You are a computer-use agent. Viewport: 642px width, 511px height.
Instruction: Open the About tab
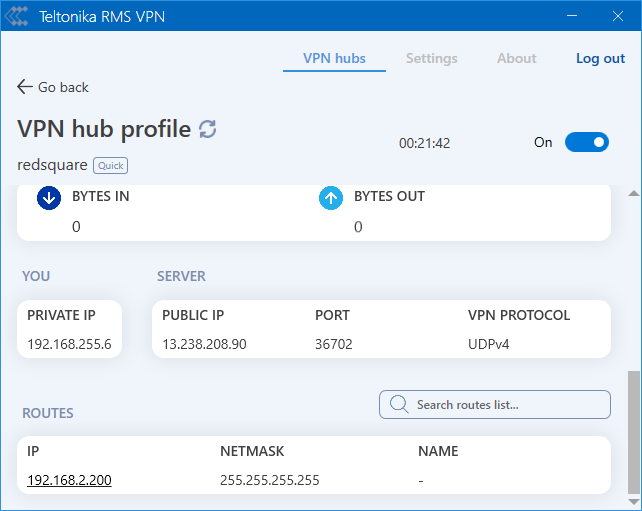pos(517,58)
